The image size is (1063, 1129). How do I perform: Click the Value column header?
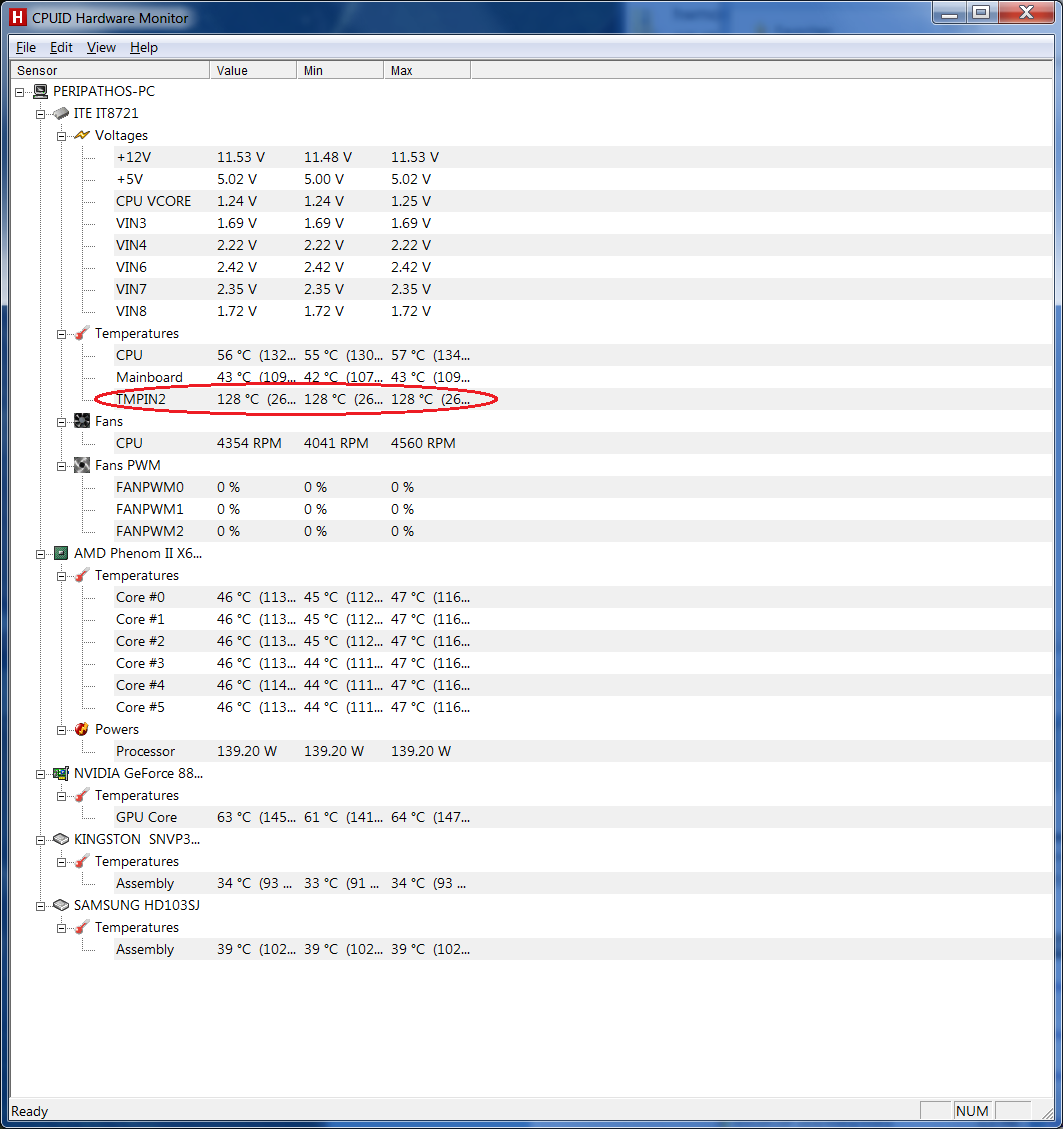pos(253,71)
